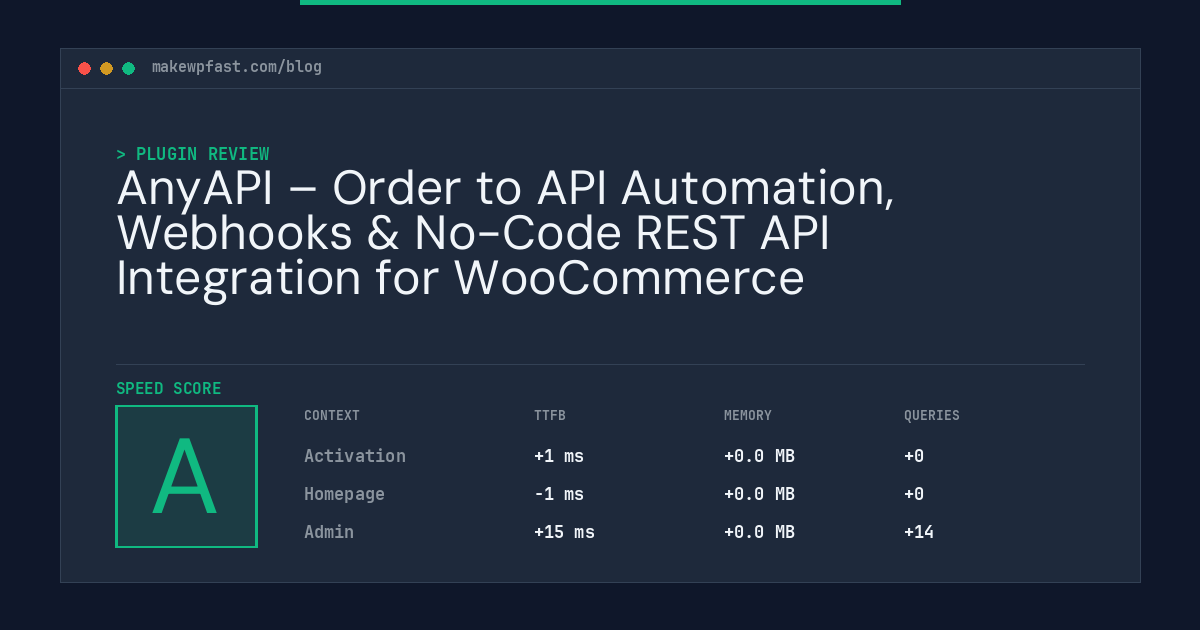
Task: Click the Homepage memory value '+0.0 MB'
Action: (x=759, y=494)
